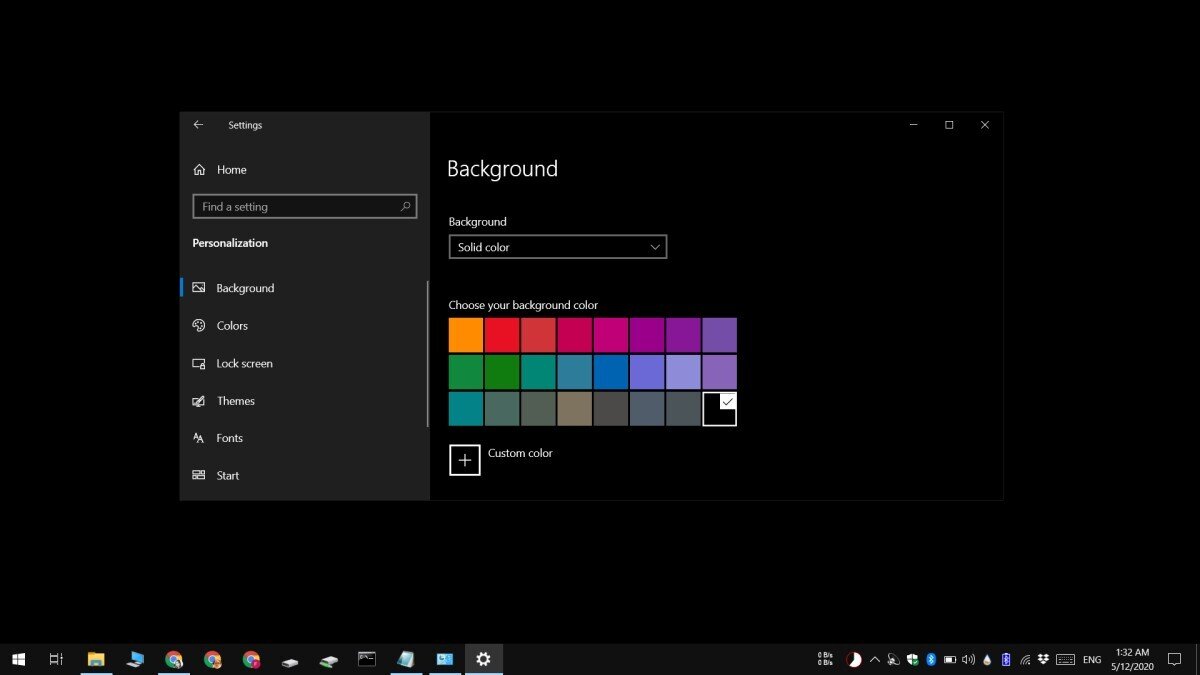Screen dimensions: 1200x675
Task: Open the Fonts settings page
Action: click(229, 439)
